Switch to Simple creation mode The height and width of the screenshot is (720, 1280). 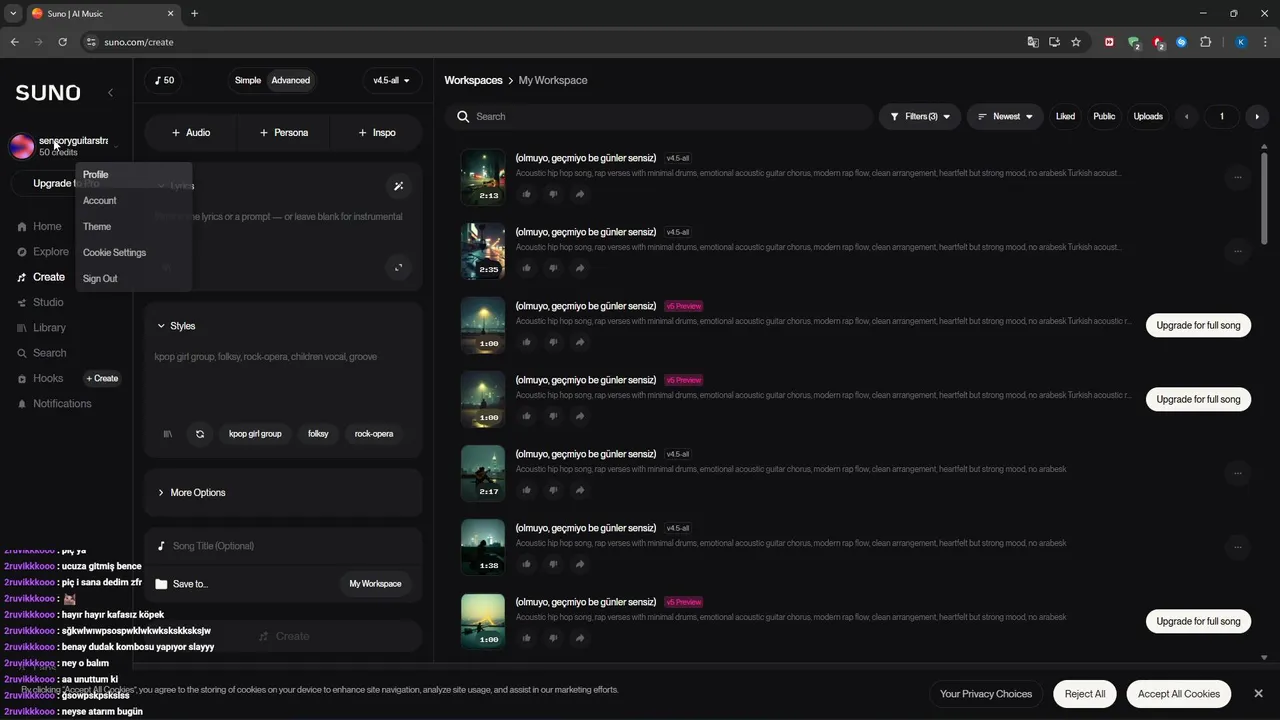[248, 80]
